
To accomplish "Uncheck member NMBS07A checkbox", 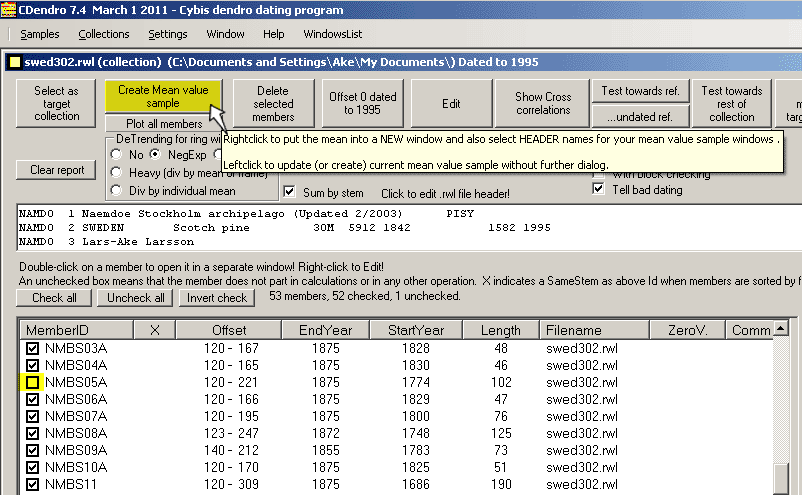I will [x=32, y=416].
